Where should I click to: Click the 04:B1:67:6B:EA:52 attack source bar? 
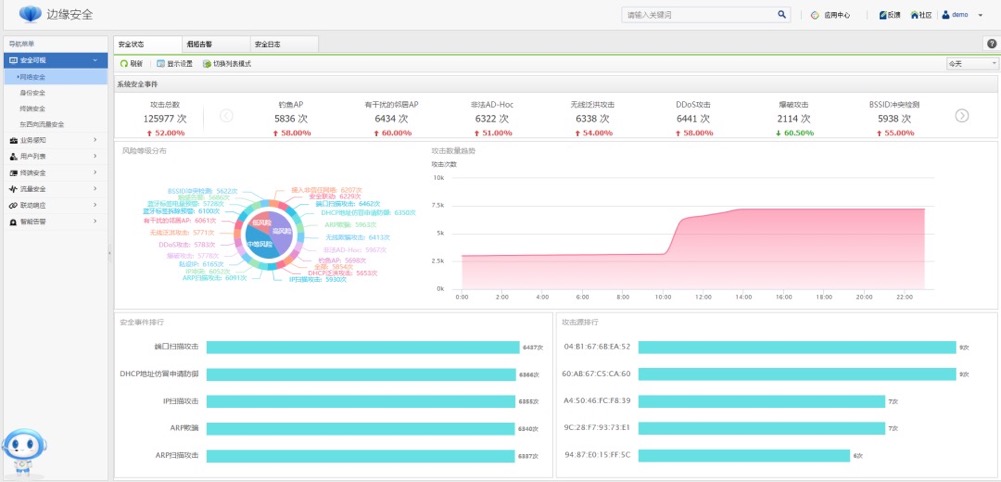click(x=797, y=347)
